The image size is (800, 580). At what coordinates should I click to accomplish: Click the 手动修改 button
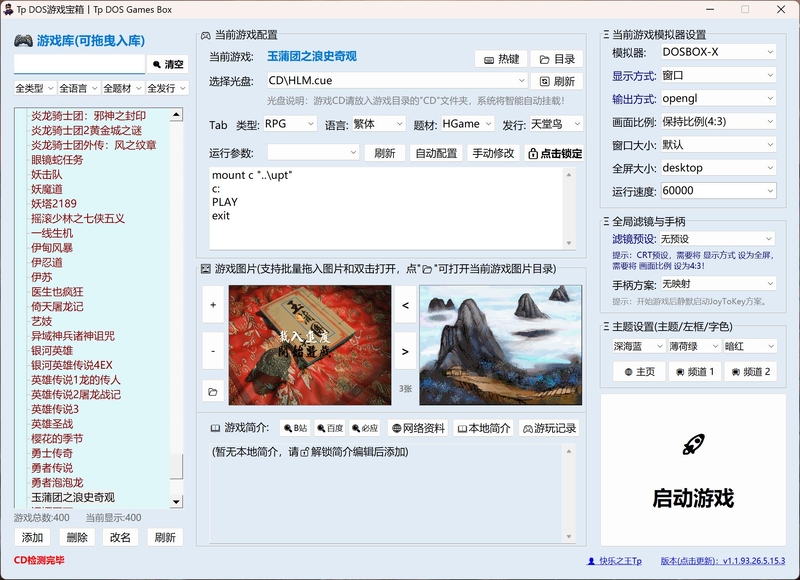493,154
